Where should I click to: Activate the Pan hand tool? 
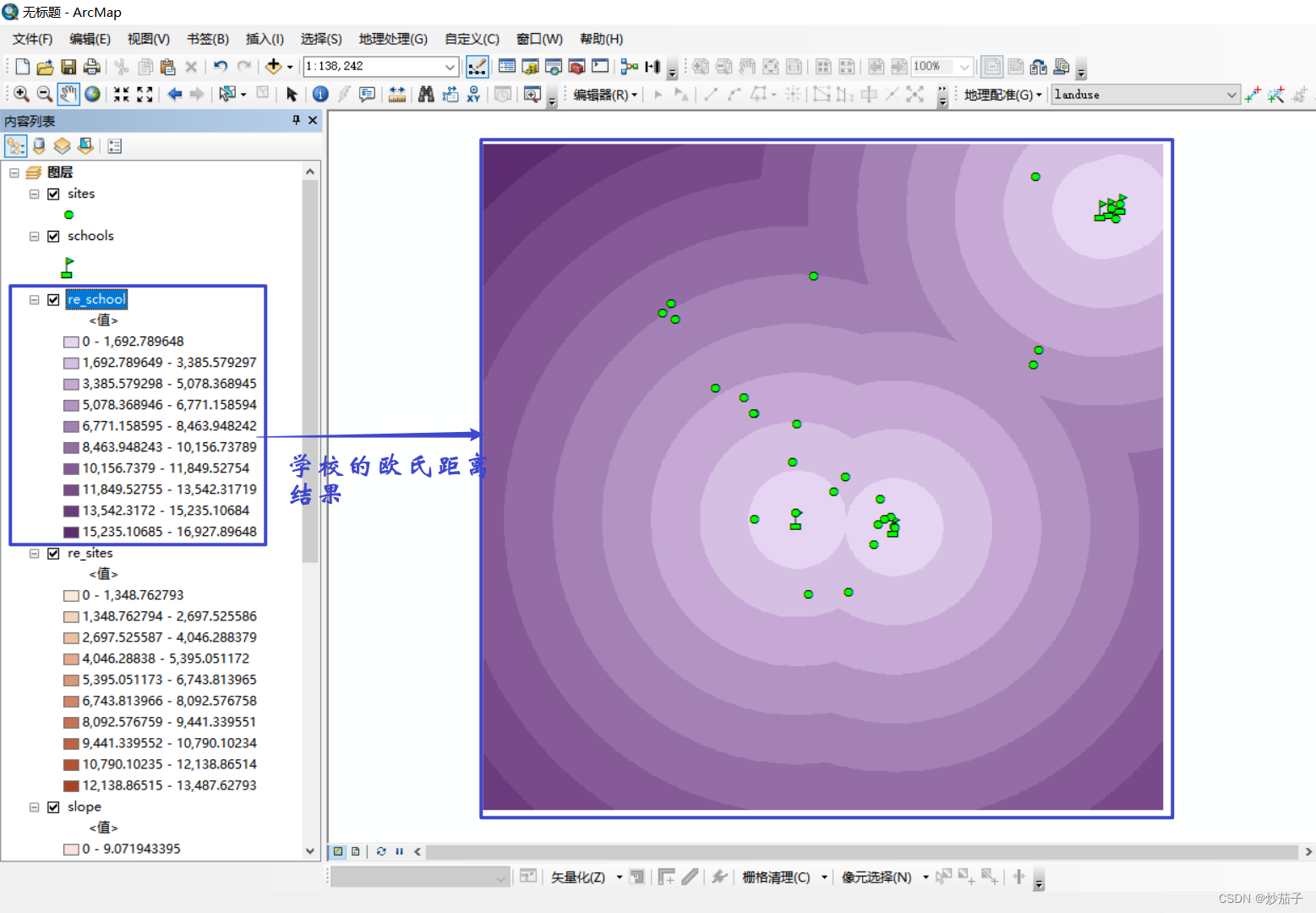click(68, 94)
